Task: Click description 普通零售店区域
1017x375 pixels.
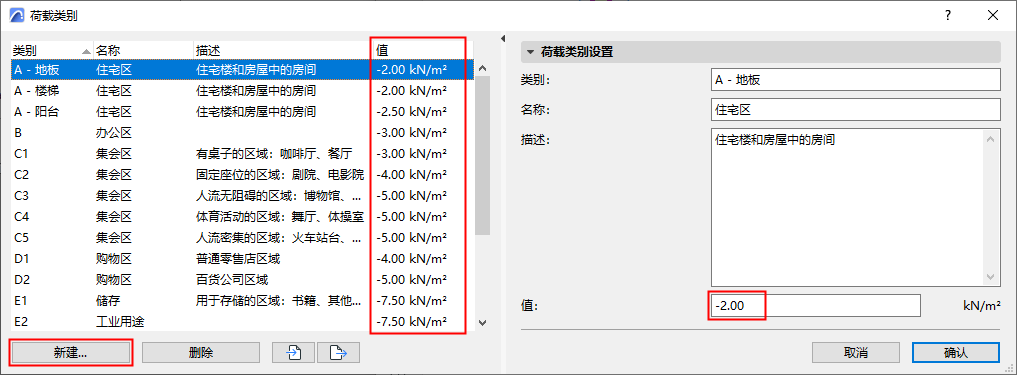Action: tap(237, 259)
